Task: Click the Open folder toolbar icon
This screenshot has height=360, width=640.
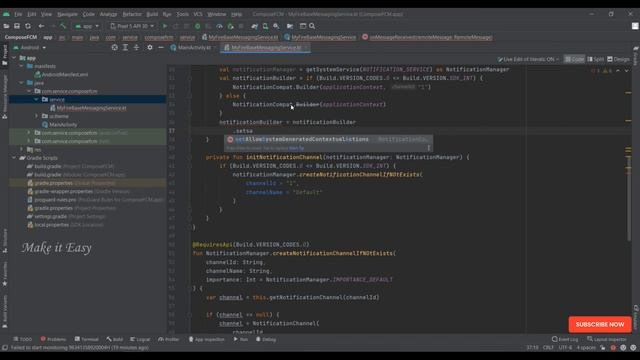Action: tap(6, 26)
